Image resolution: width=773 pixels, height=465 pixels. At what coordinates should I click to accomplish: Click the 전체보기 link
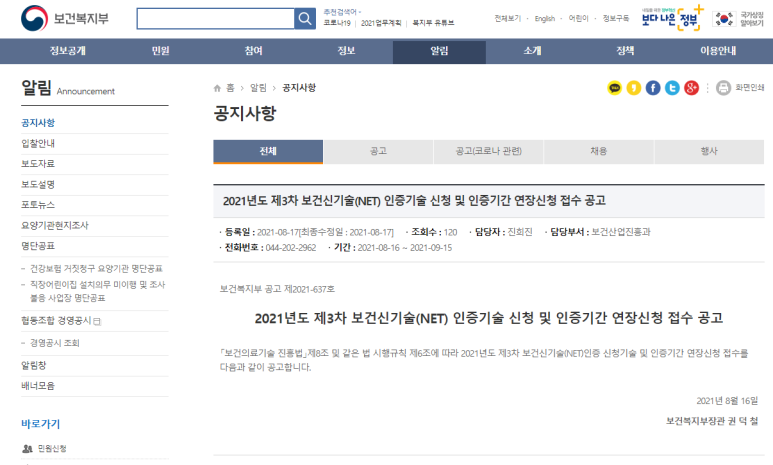click(508, 18)
